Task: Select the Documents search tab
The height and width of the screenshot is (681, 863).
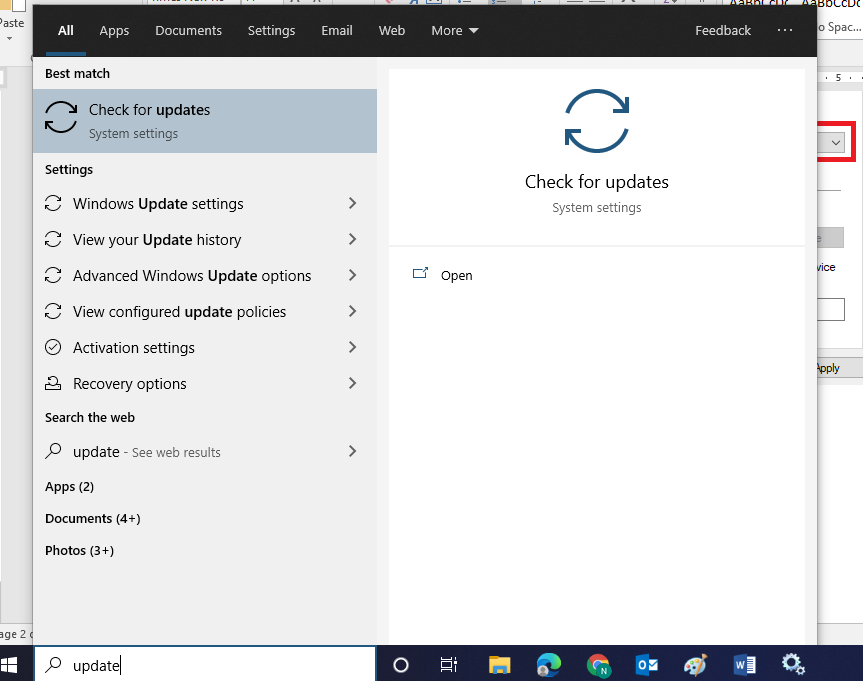Action: click(x=188, y=31)
